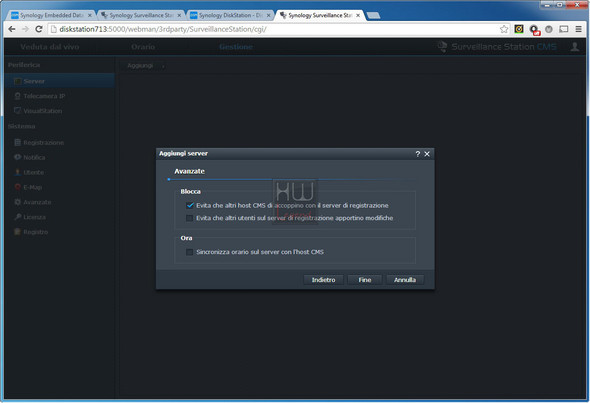Click the user profile icon top right

[575, 47]
